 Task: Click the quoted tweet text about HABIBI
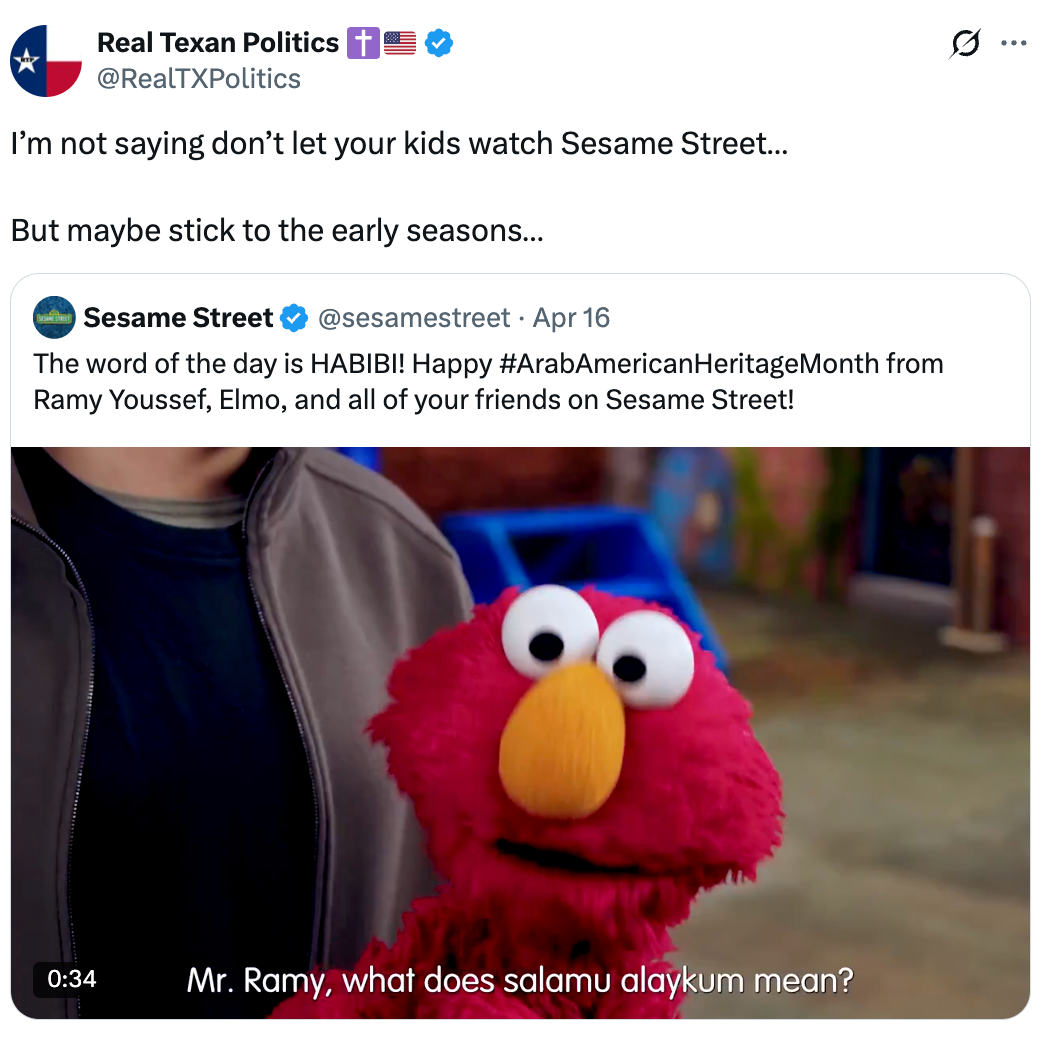[488, 382]
